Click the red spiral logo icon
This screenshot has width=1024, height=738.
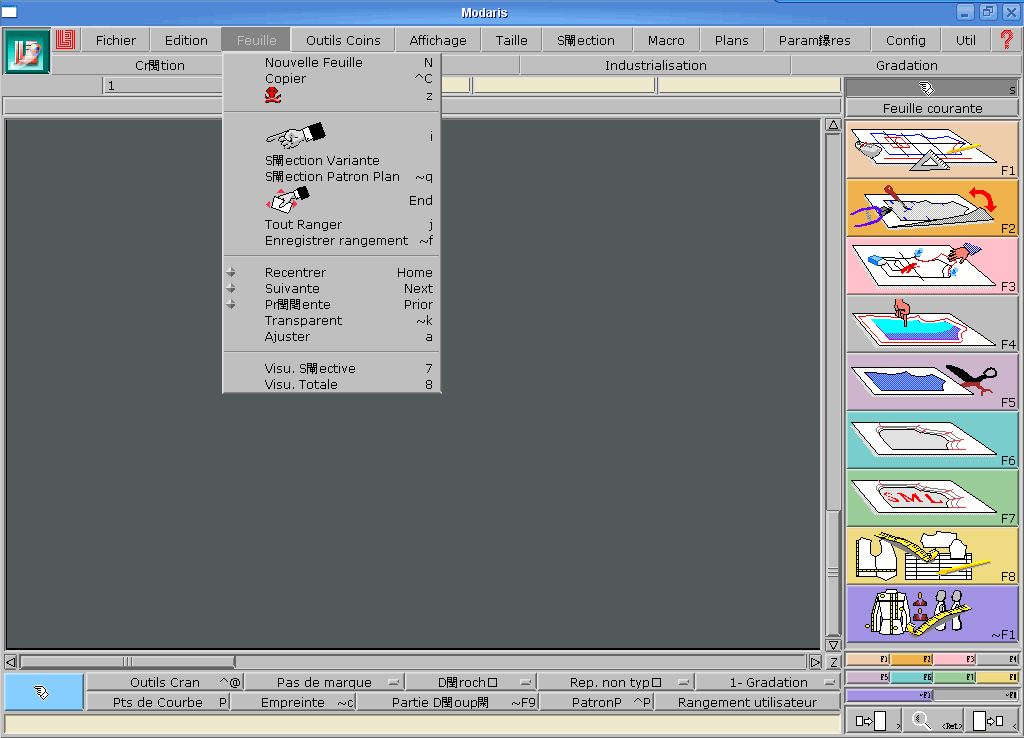click(65, 40)
